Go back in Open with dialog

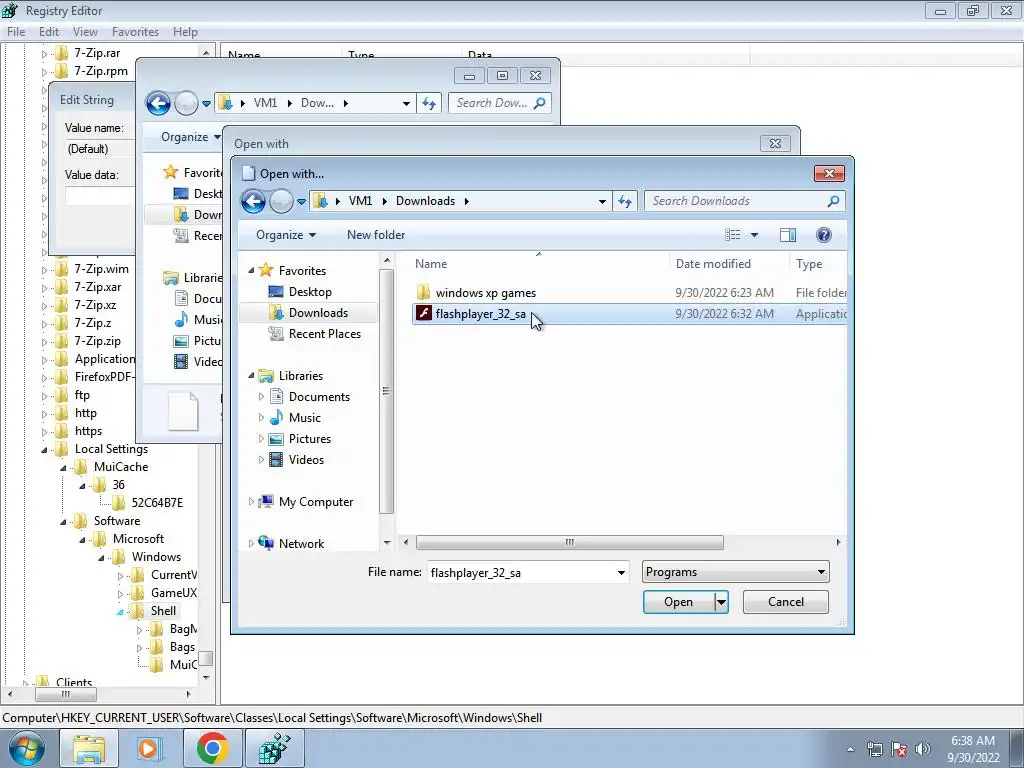(253, 201)
